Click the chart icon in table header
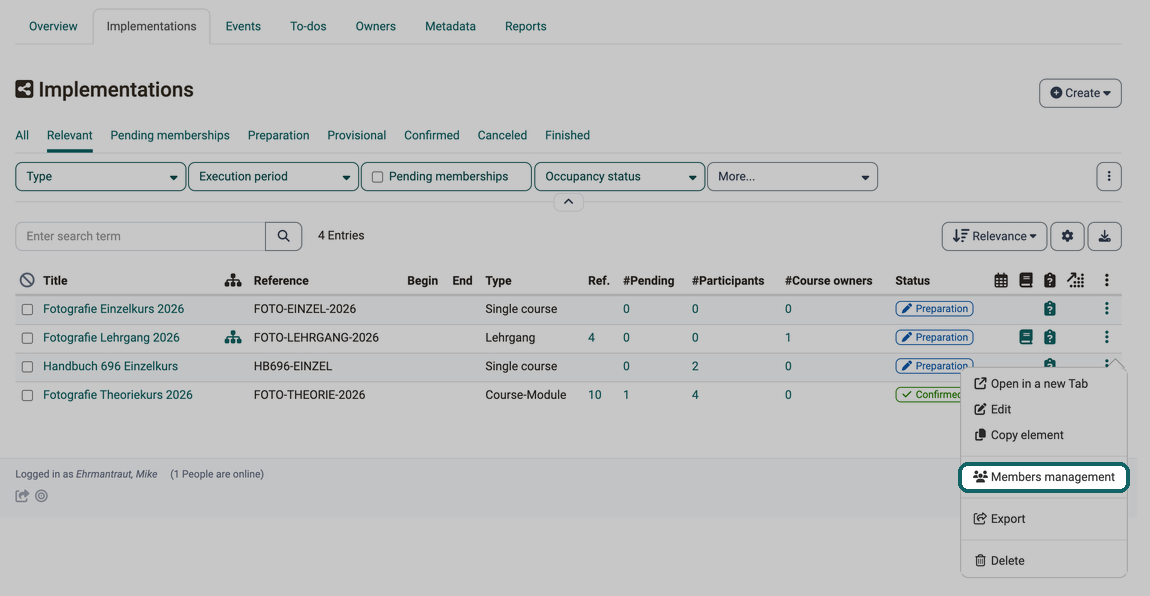This screenshot has height=596, width=1150. [x=1076, y=280]
